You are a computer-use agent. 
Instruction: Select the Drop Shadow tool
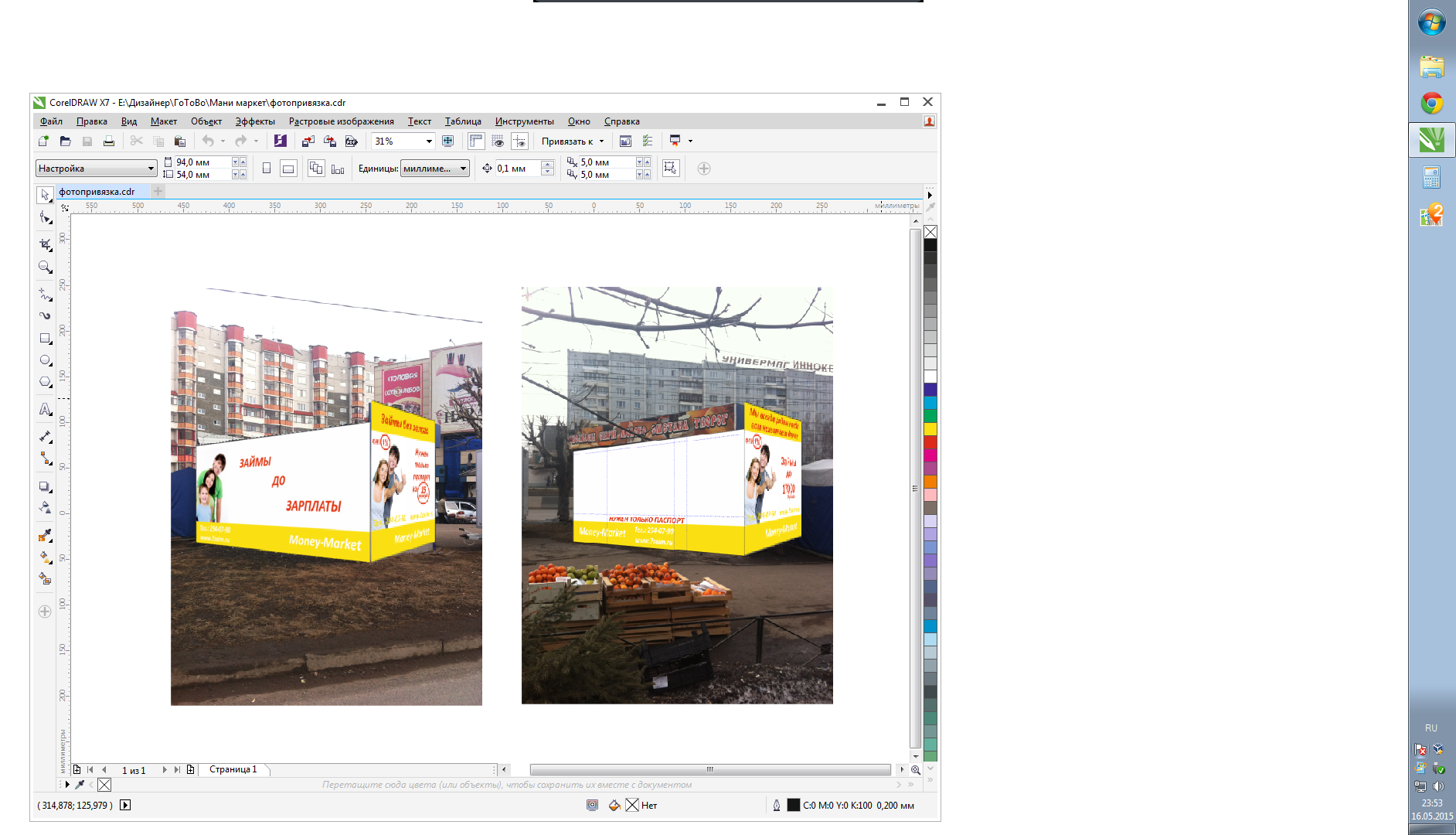[45, 486]
